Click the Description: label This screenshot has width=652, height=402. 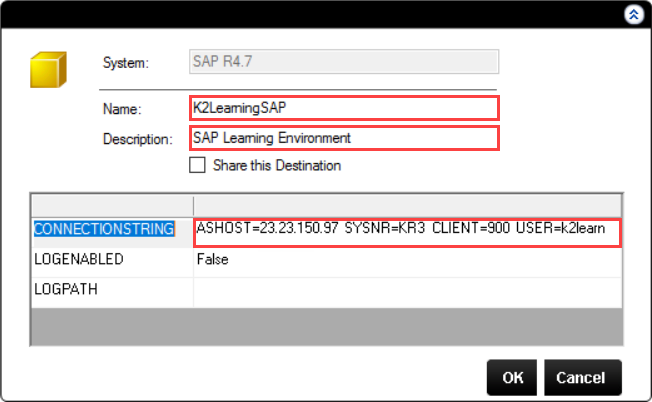pyautogui.click(x=138, y=139)
